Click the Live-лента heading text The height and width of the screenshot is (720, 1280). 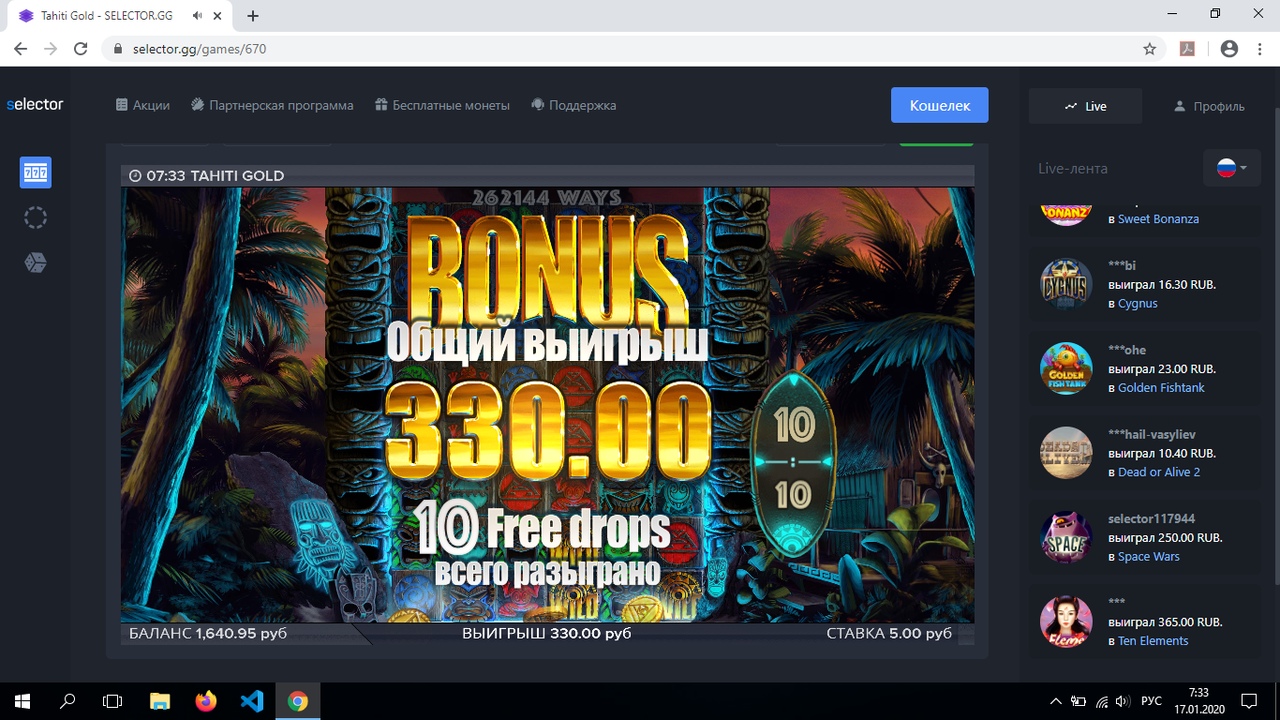click(x=1072, y=169)
